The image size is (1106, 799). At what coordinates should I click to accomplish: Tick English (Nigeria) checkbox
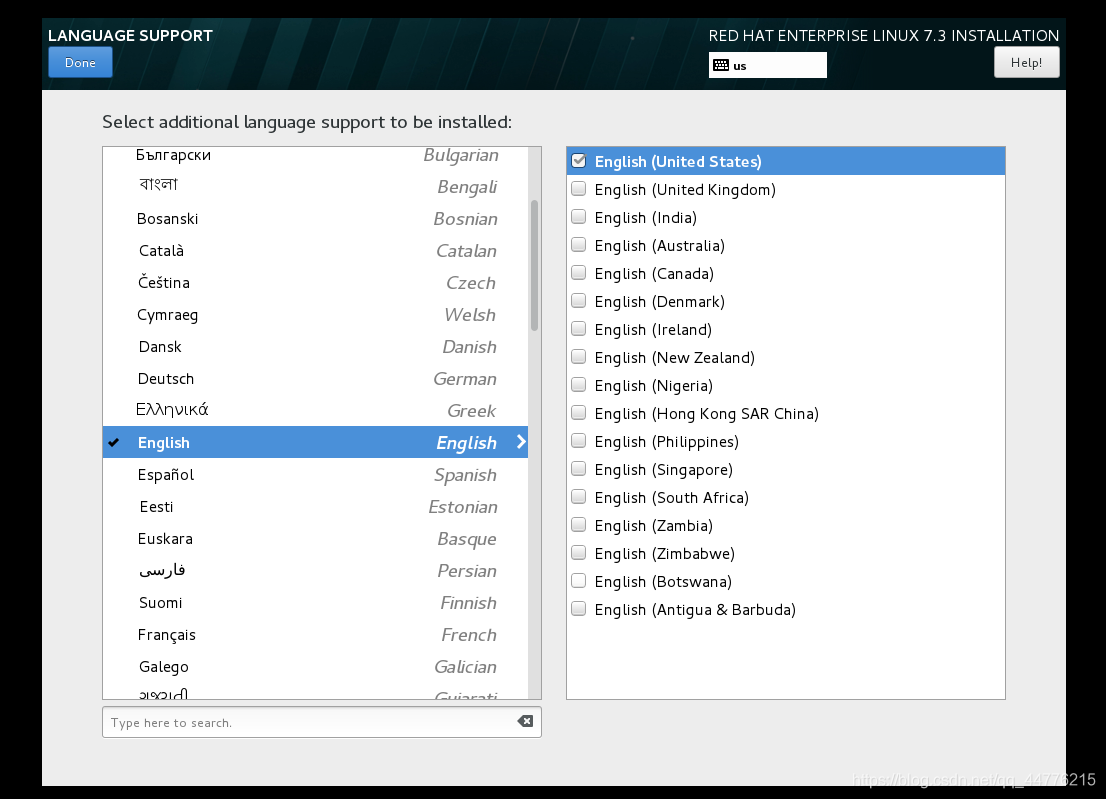(x=579, y=385)
